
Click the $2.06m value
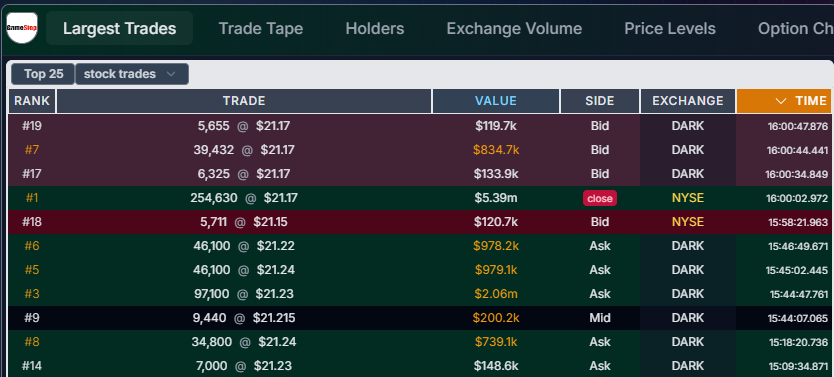(496, 294)
